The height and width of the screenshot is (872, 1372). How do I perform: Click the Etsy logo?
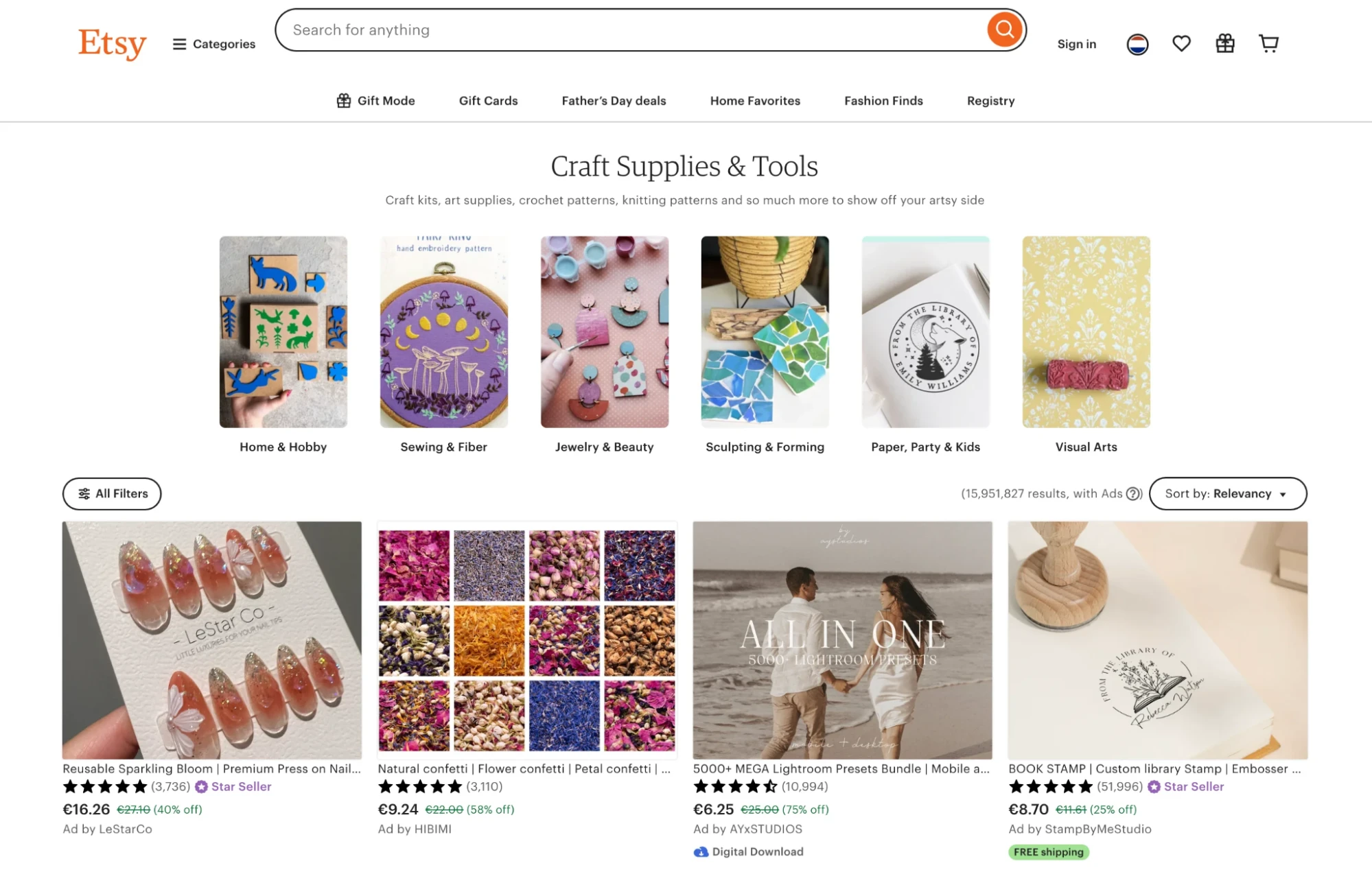pyautogui.click(x=112, y=43)
